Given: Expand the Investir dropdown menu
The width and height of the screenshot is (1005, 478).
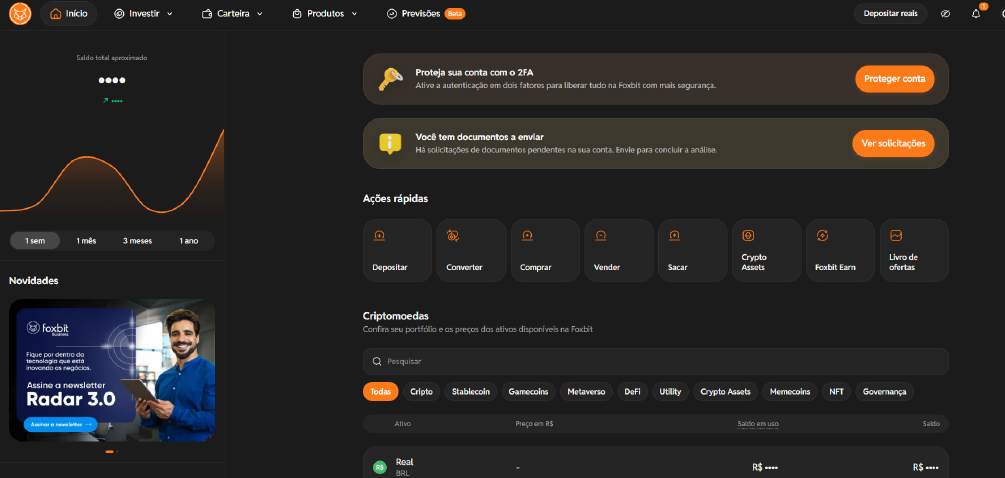Looking at the screenshot, I should click(x=144, y=13).
